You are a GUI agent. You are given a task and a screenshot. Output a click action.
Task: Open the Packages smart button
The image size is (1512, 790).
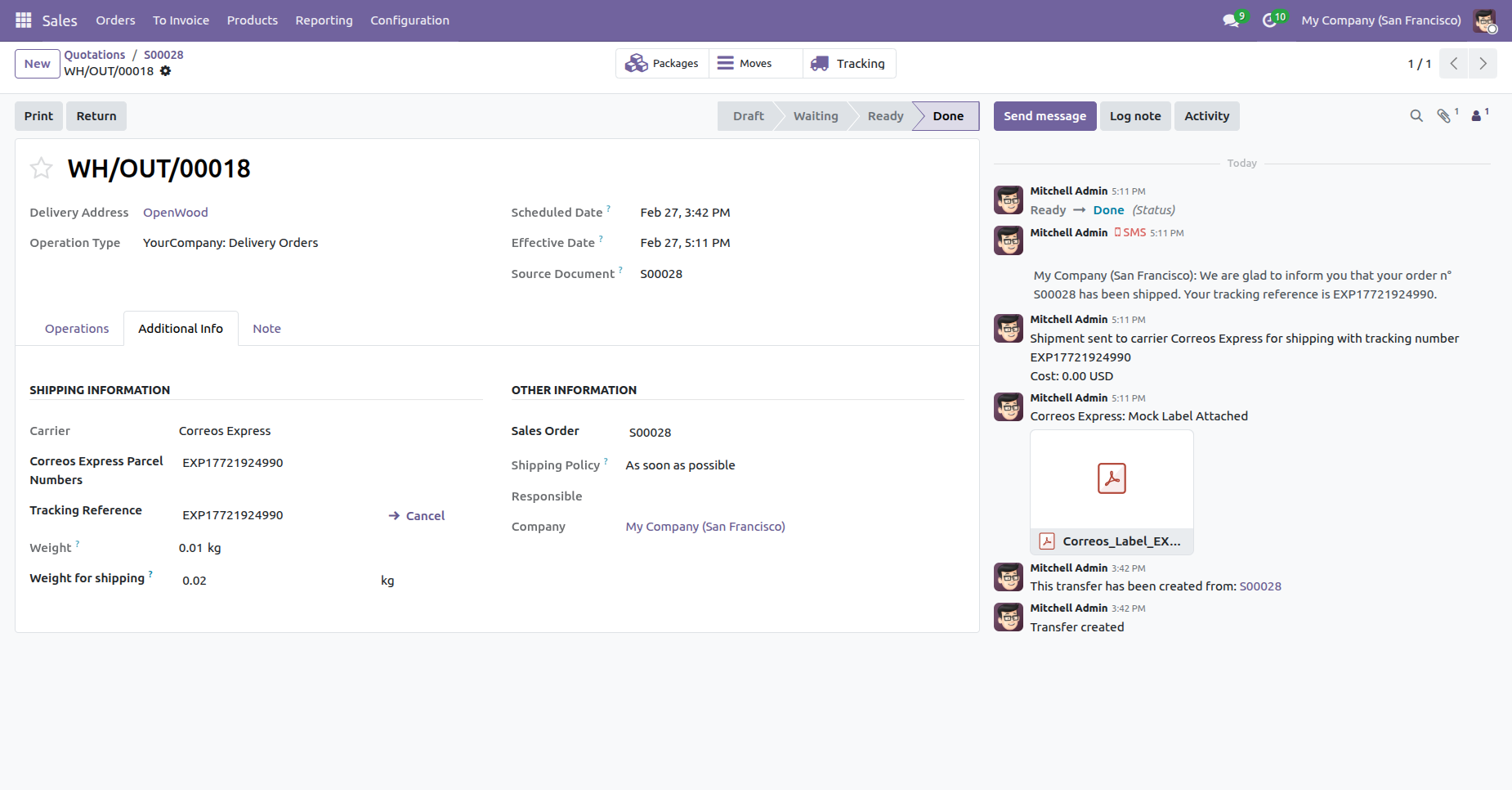pos(662,64)
